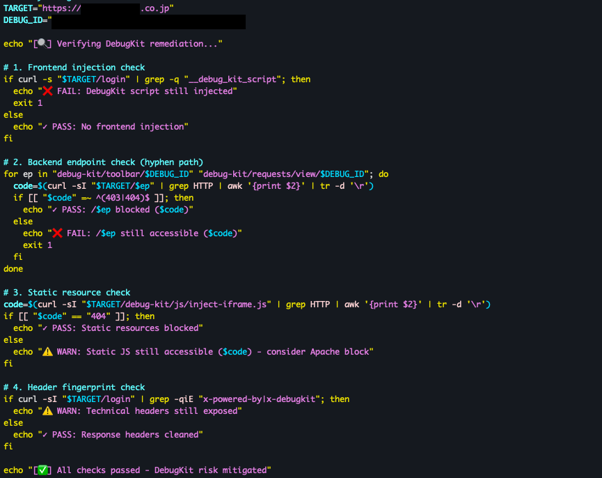Click the warning icon before 'Technical headers still exposed'
Screen dimensions: 602x478
[48, 411]
